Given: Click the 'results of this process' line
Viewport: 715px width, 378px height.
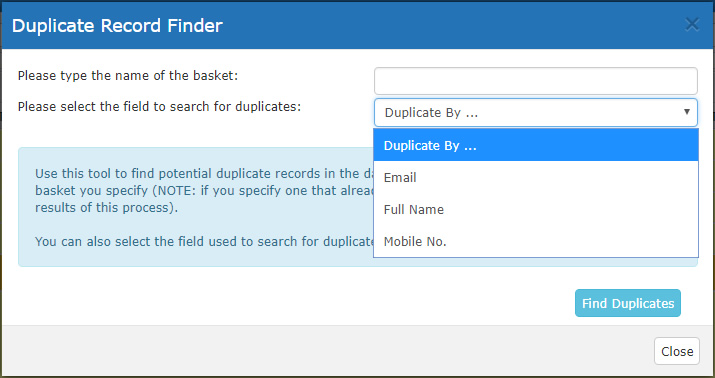Looking at the screenshot, I should click(x=106, y=207).
